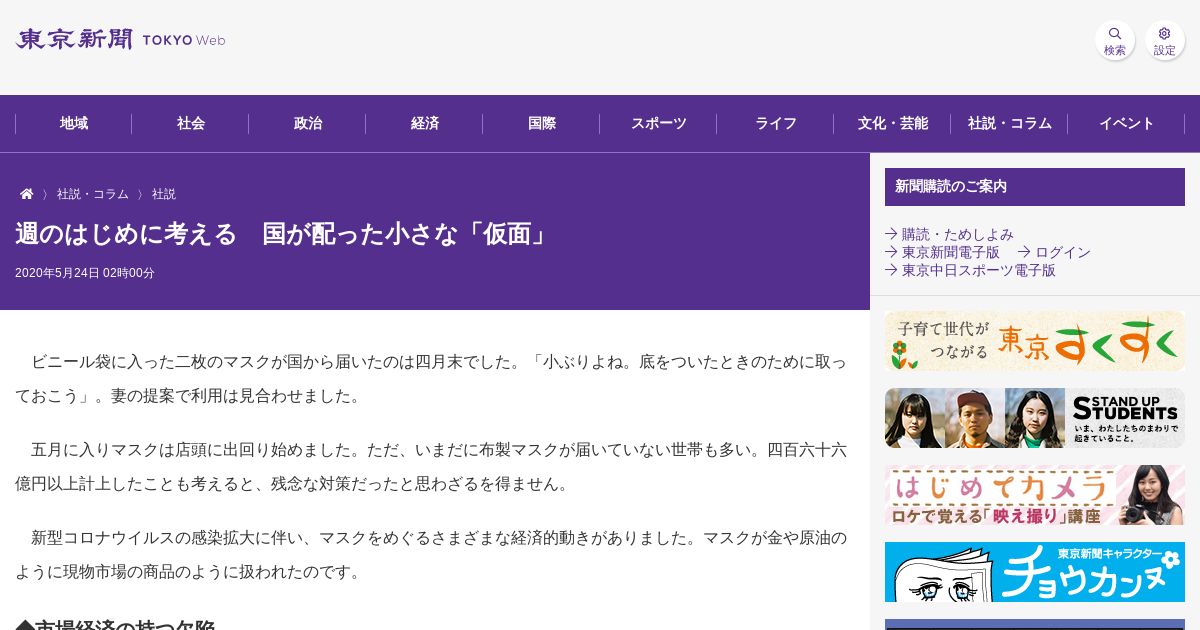Screen dimensions: 1200x630
Task: Open the 地域 navigation menu
Action: click(74, 124)
